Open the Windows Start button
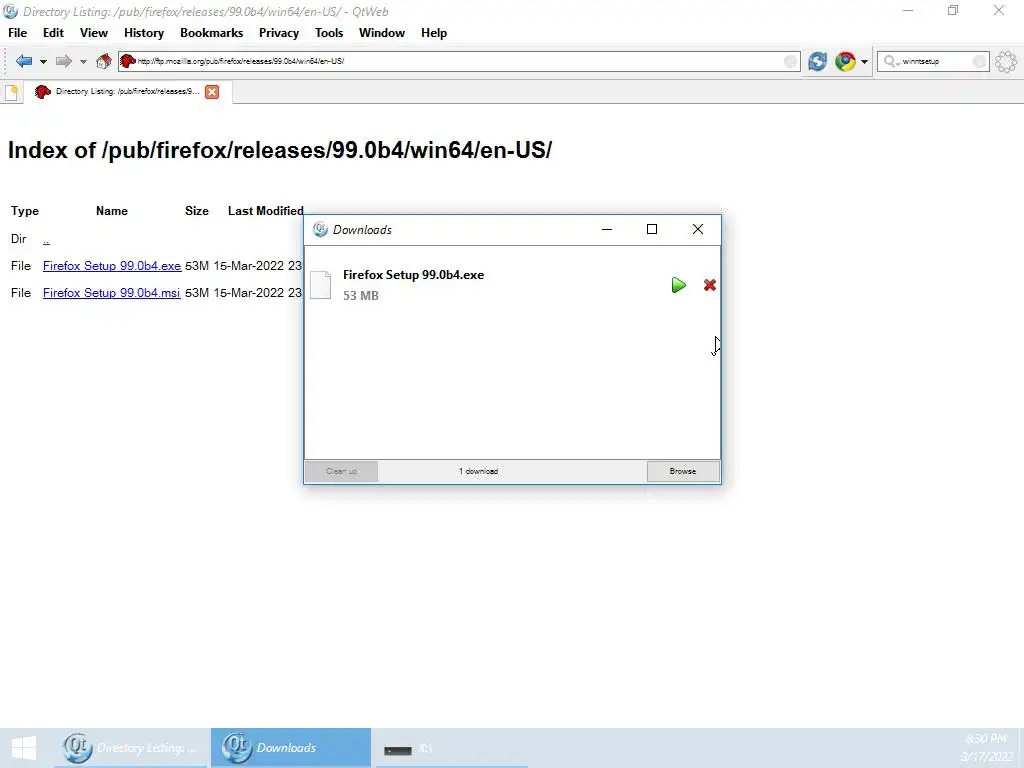The height and width of the screenshot is (768, 1024). tap(24, 748)
